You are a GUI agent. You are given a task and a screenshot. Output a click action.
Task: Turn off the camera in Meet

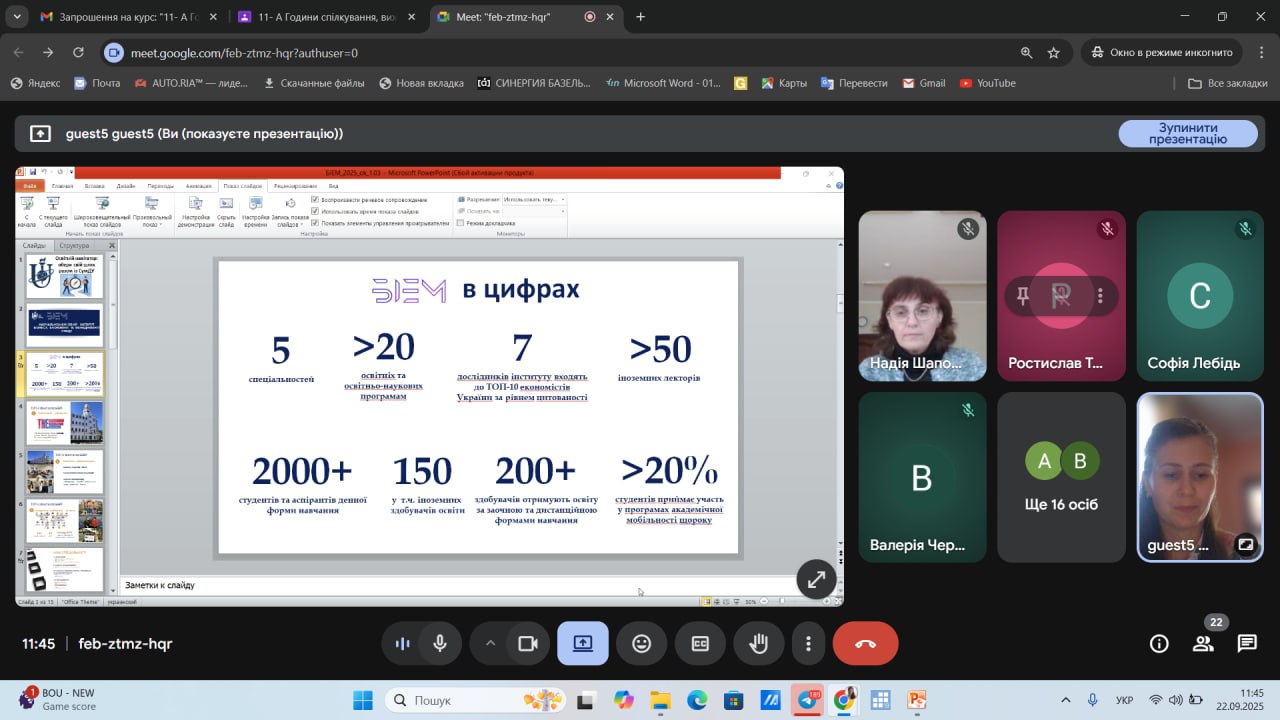coord(528,644)
